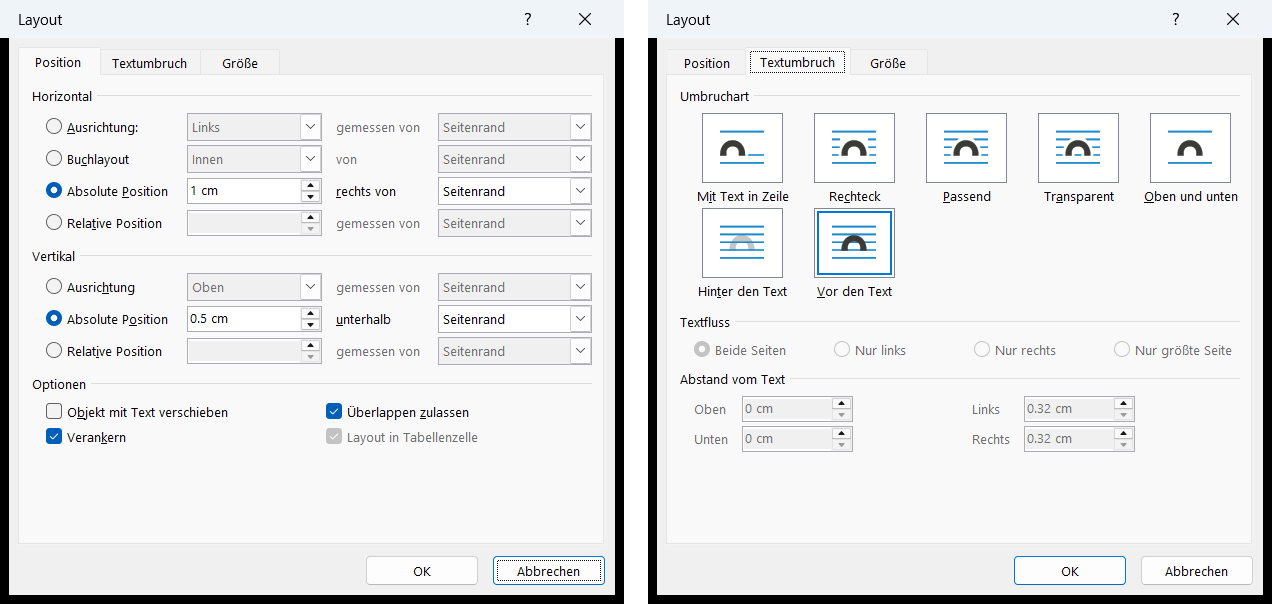Select 'Beide Seiten' text flow radio
This screenshot has width=1272, height=604.
[702, 350]
